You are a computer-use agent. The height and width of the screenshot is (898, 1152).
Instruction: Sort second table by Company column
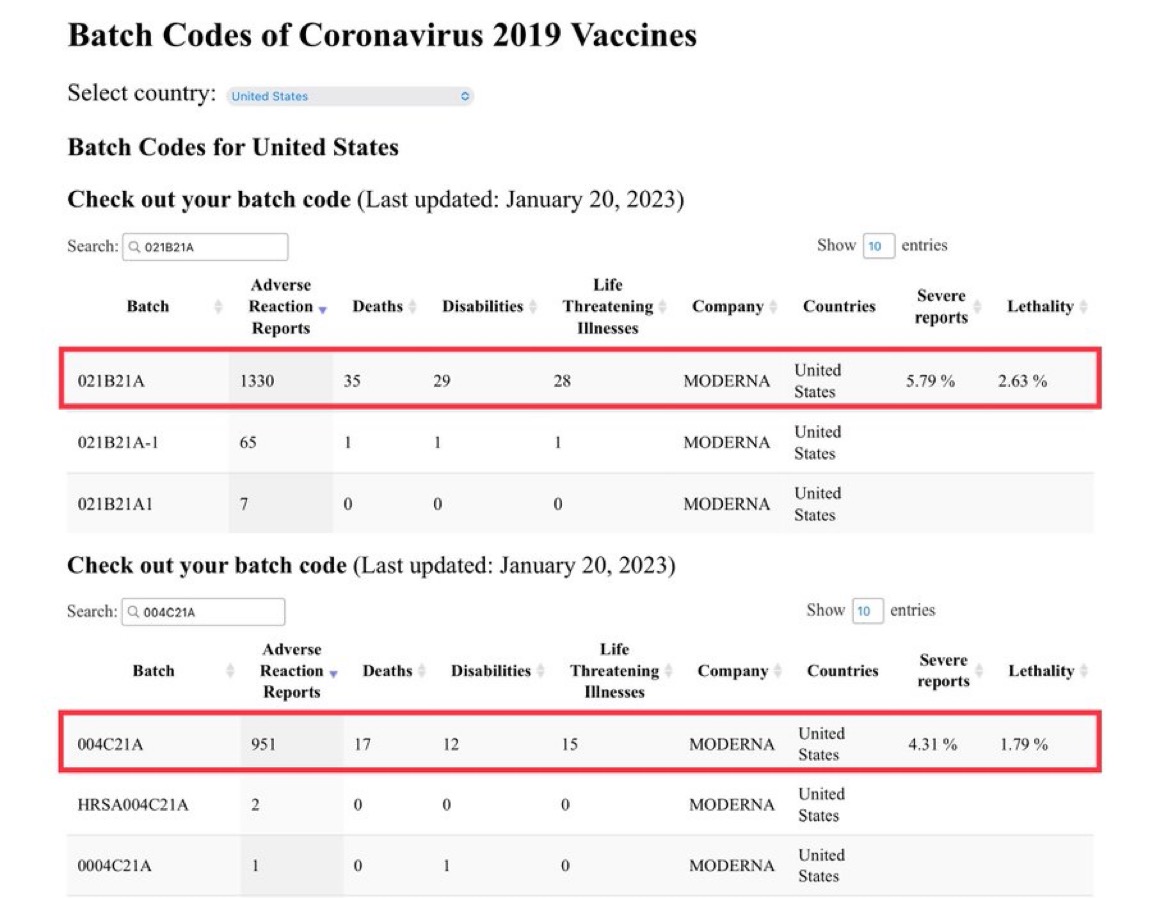click(733, 671)
